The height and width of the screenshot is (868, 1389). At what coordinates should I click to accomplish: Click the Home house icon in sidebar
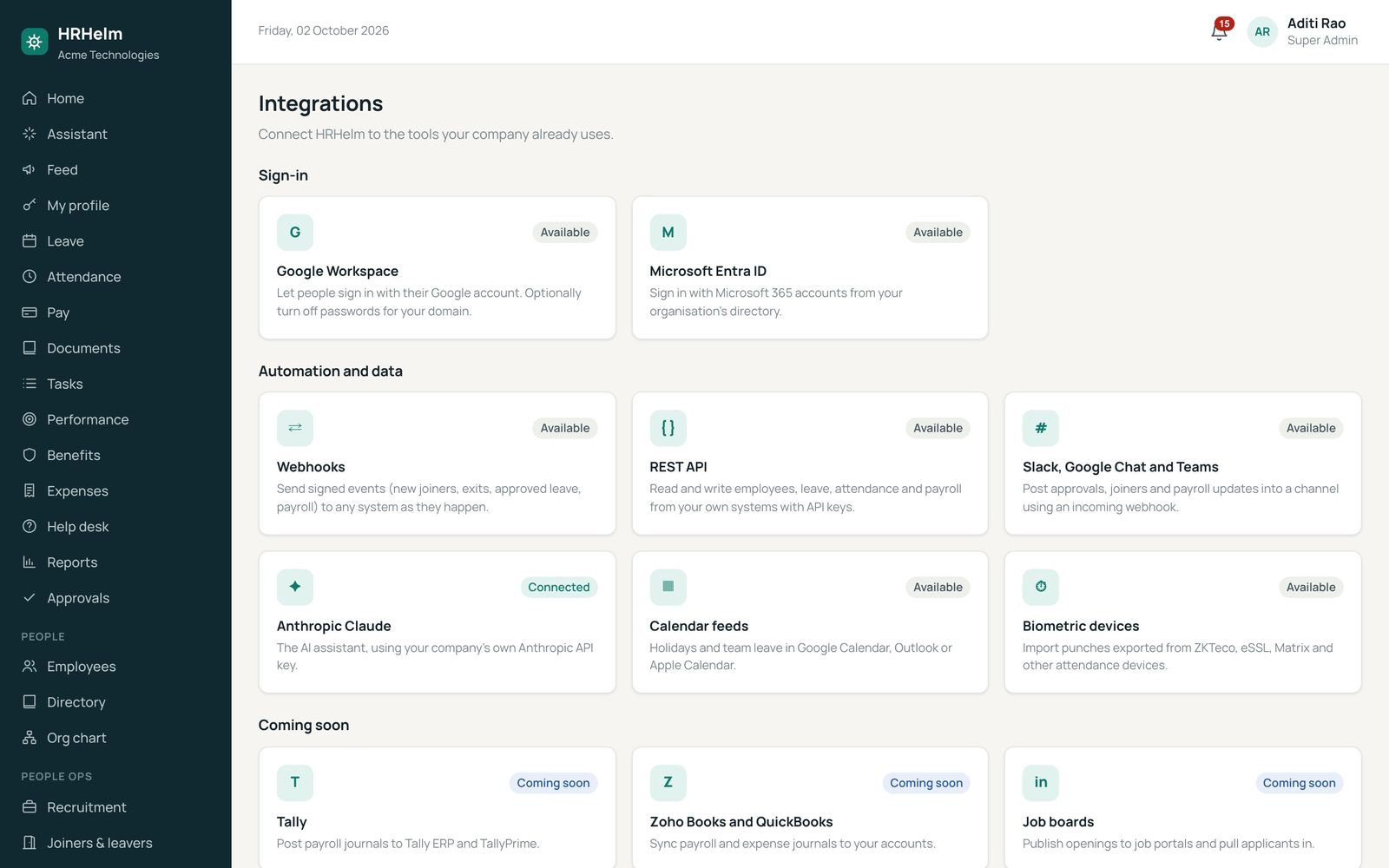[30, 98]
